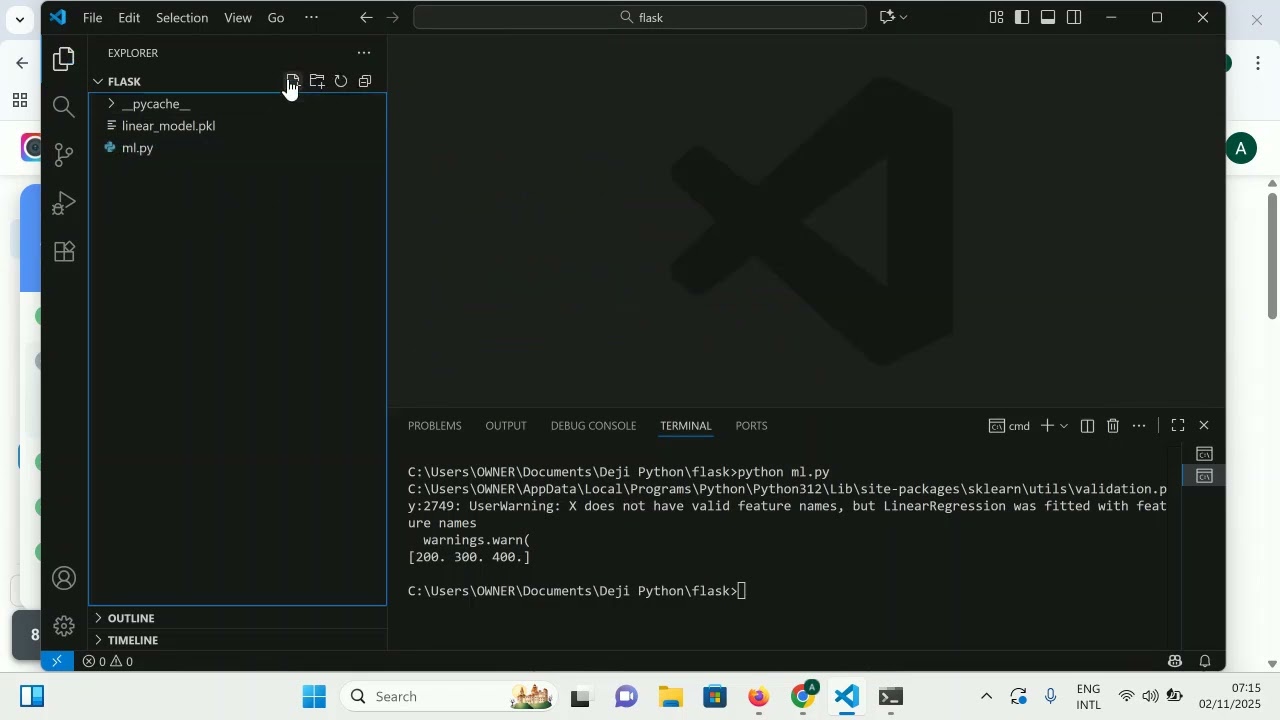Click the flask command center search box

tap(640, 17)
